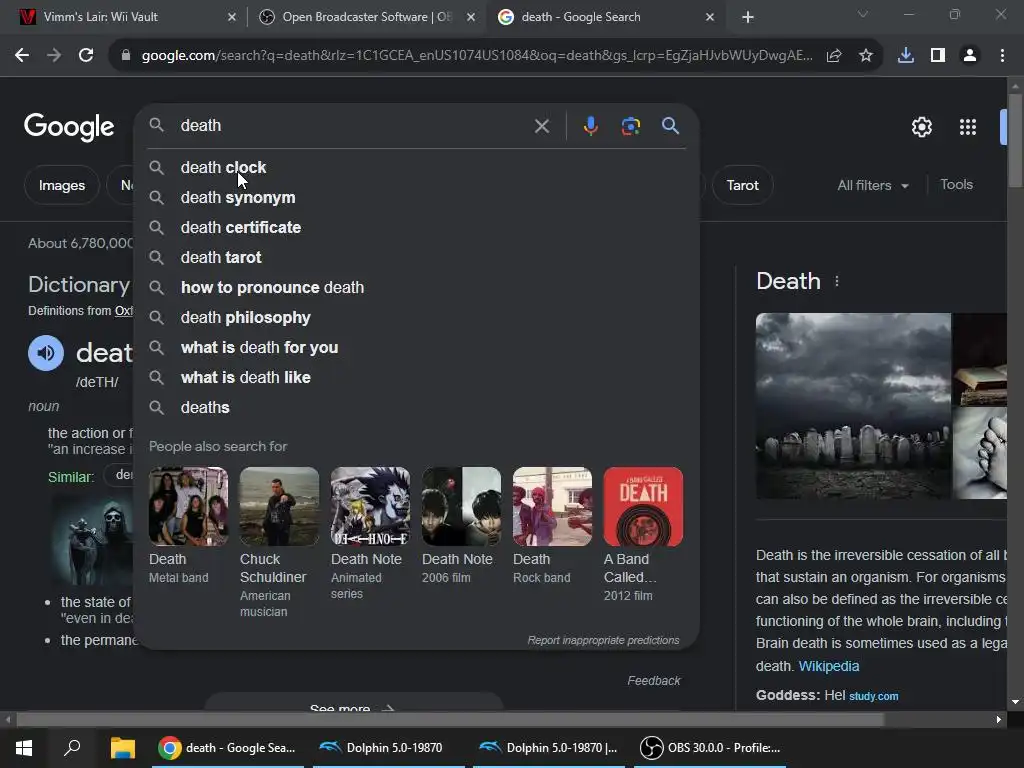Click the address bar URL
The image size is (1024, 768).
pyautogui.click(x=477, y=56)
